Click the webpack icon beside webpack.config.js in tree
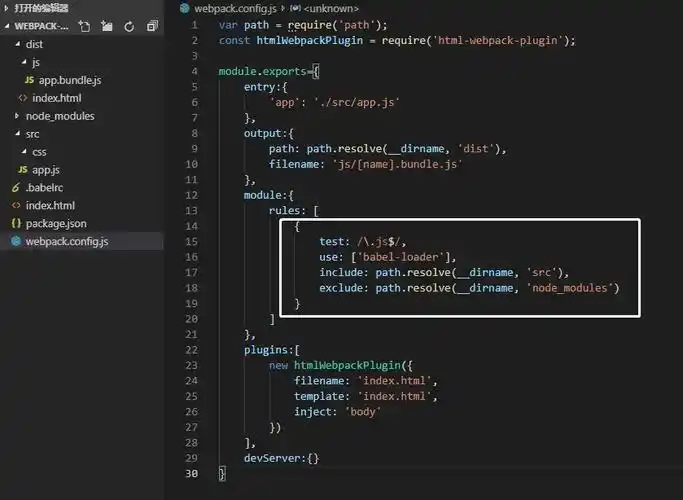The height and width of the screenshot is (500, 683). coord(16,241)
